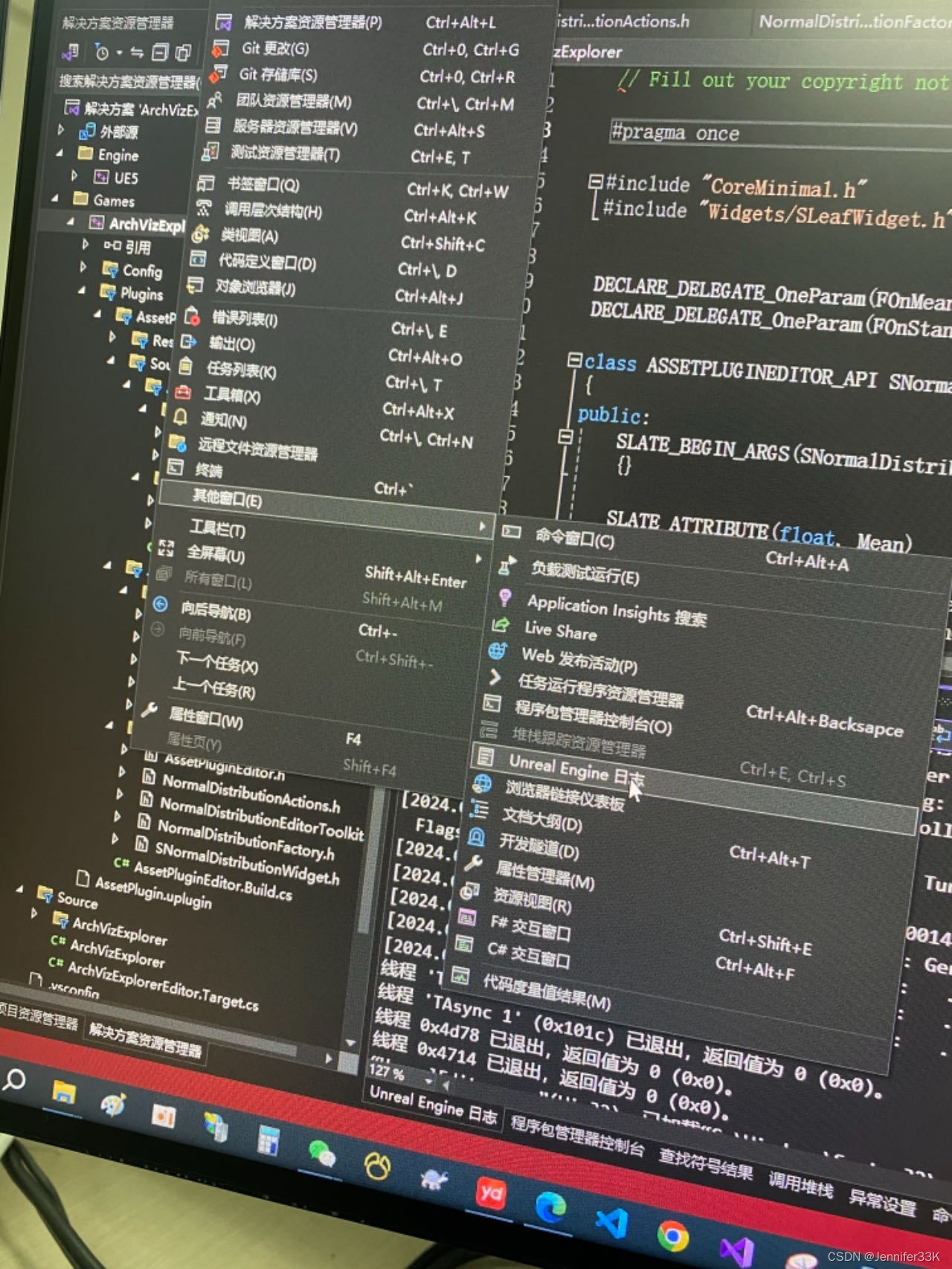Image resolution: width=952 pixels, height=1269 pixels.
Task: Click the 输出(O) icon
Action: [189, 341]
